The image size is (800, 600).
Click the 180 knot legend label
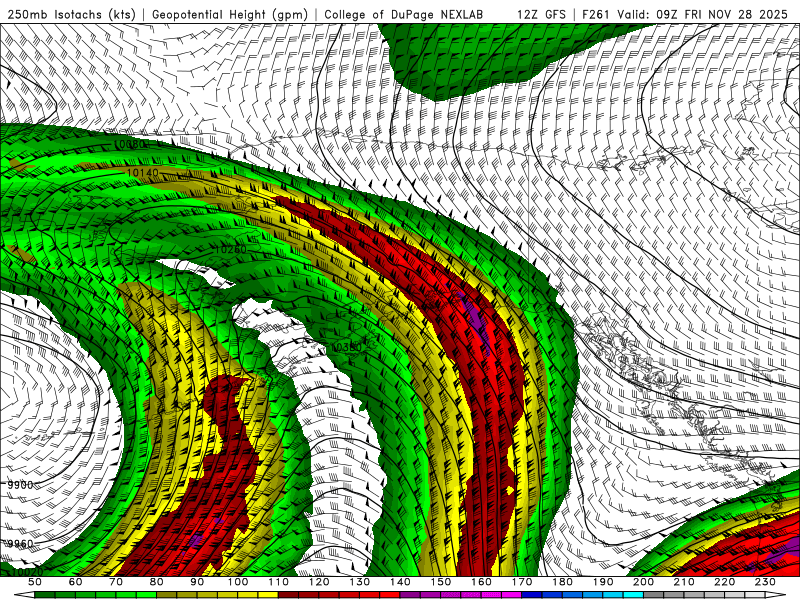(562, 582)
